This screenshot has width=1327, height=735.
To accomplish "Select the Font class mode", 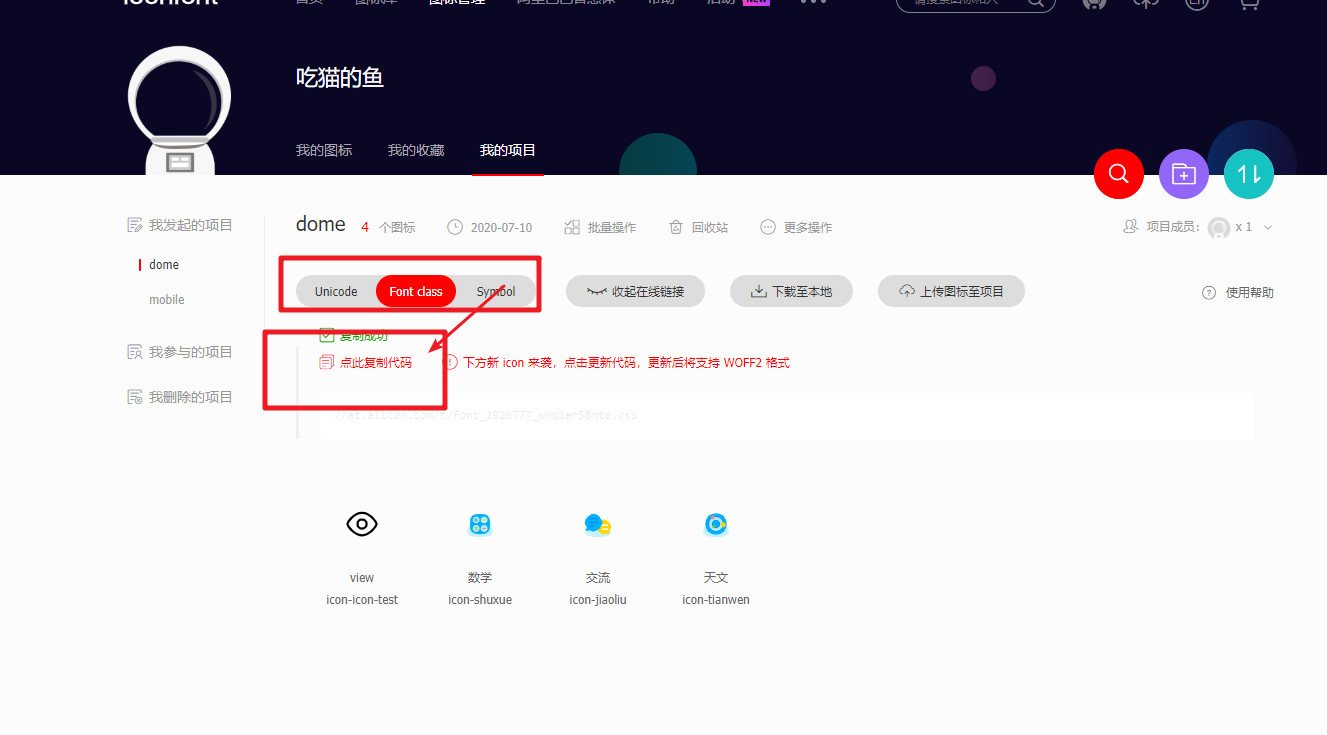I will [x=416, y=291].
